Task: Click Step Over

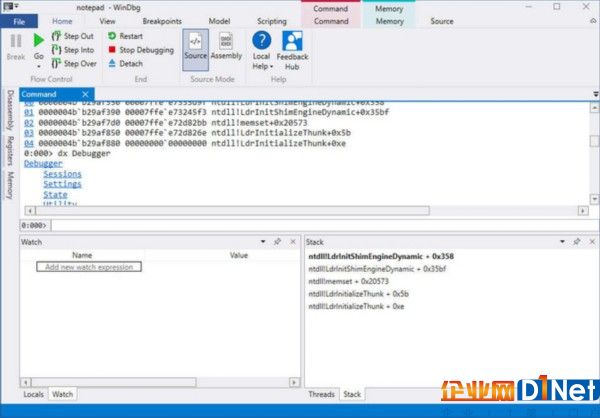Action: 74,64
